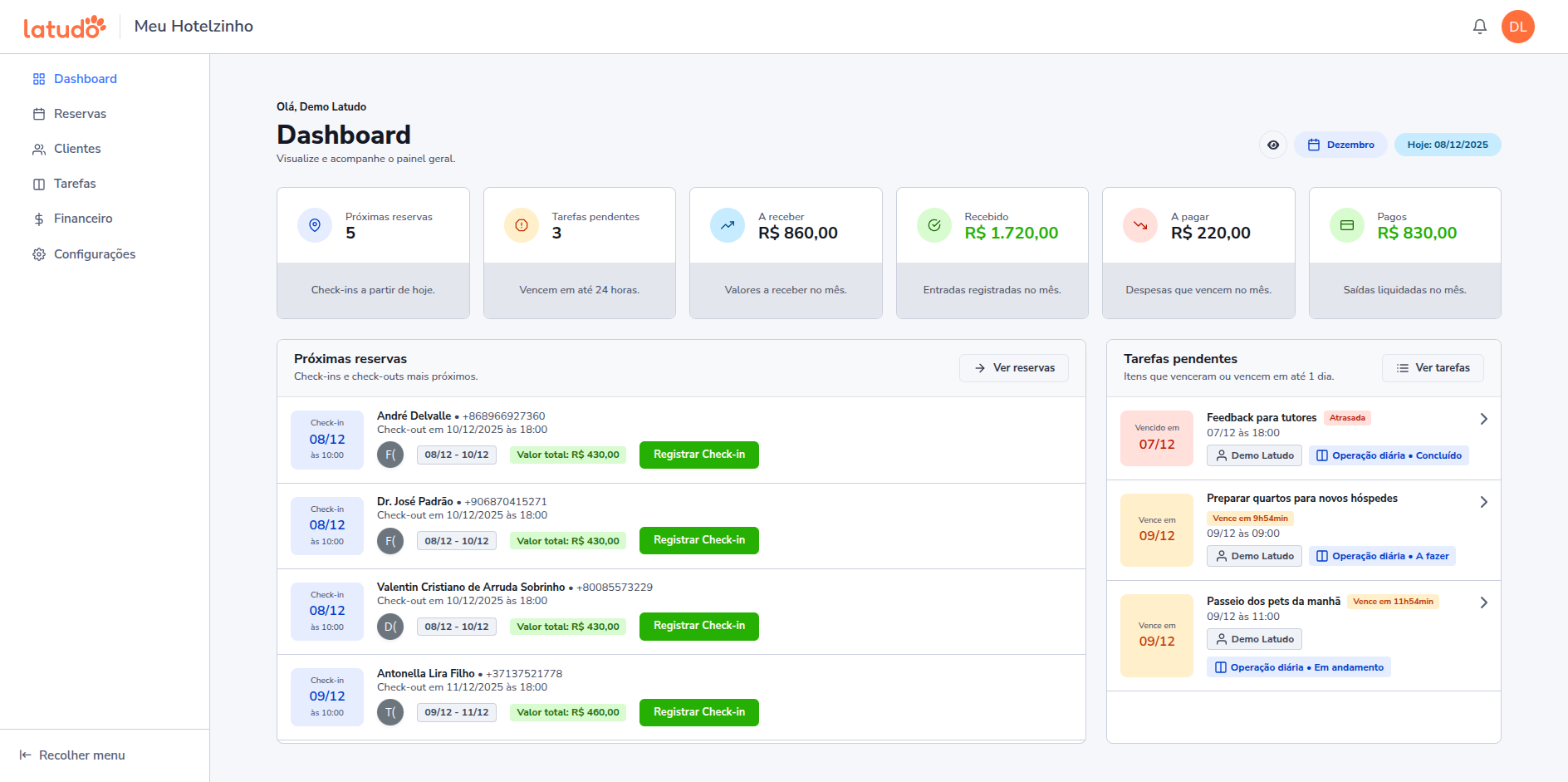1568x782 pixels.
Task: Click the A pagar downward trend icon
Action: 1140,225
